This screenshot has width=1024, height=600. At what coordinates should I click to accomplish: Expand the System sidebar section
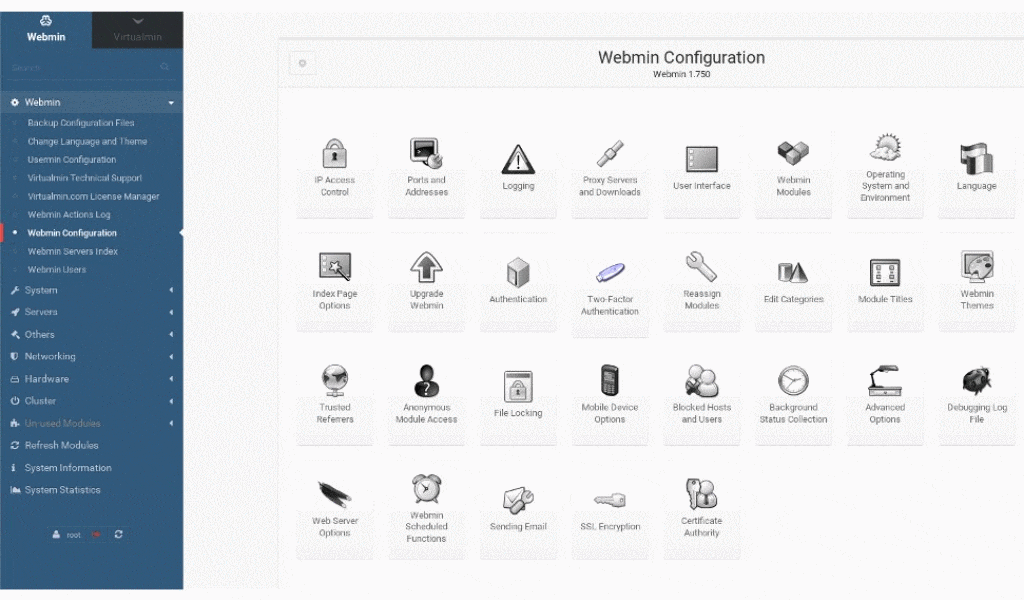pyautogui.click(x=91, y=290)
